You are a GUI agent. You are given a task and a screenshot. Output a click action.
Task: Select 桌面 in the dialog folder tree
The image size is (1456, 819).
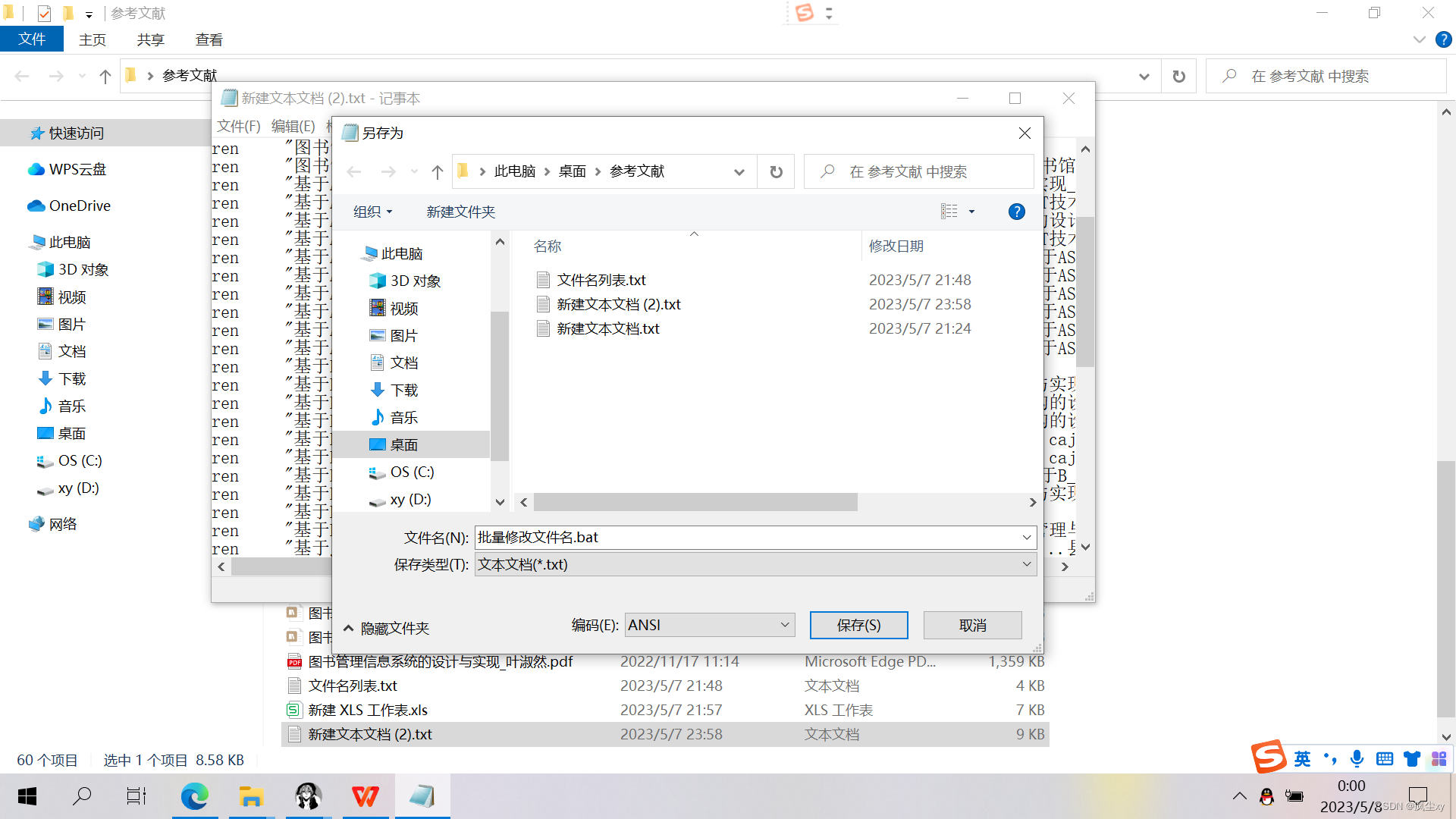403,444
